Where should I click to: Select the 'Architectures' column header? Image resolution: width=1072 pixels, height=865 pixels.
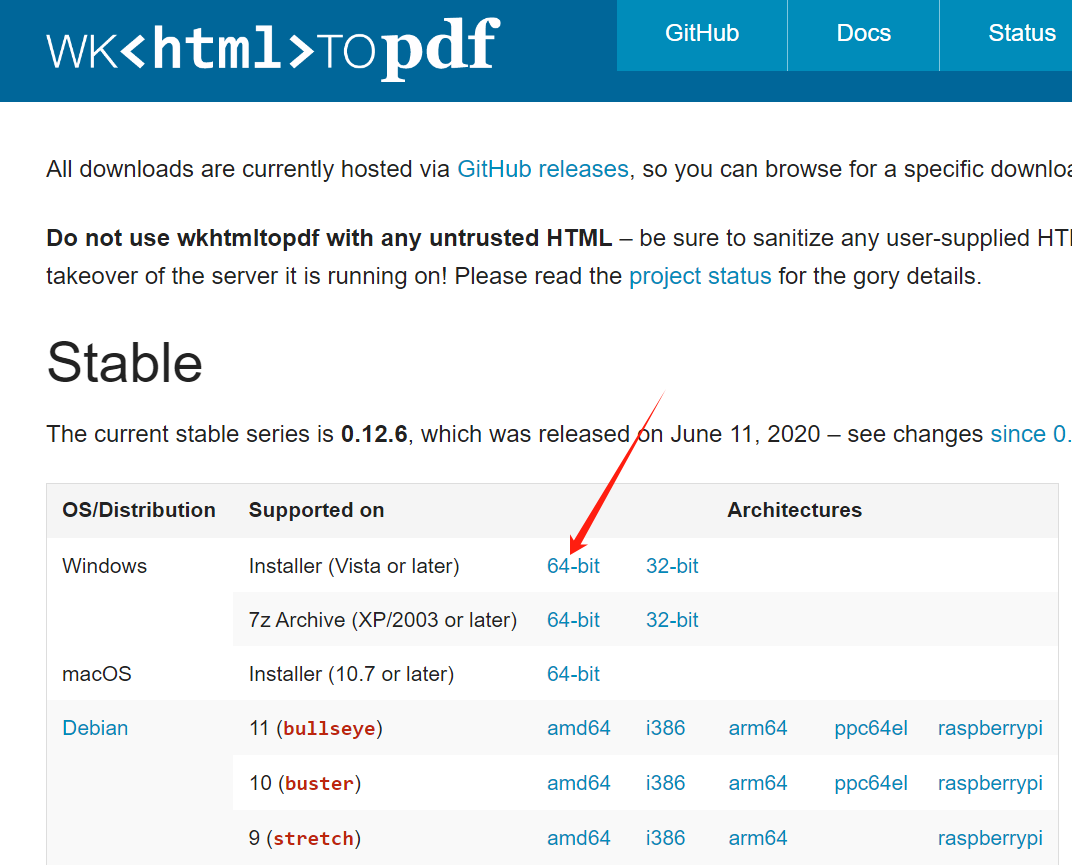tap(794, 510)
